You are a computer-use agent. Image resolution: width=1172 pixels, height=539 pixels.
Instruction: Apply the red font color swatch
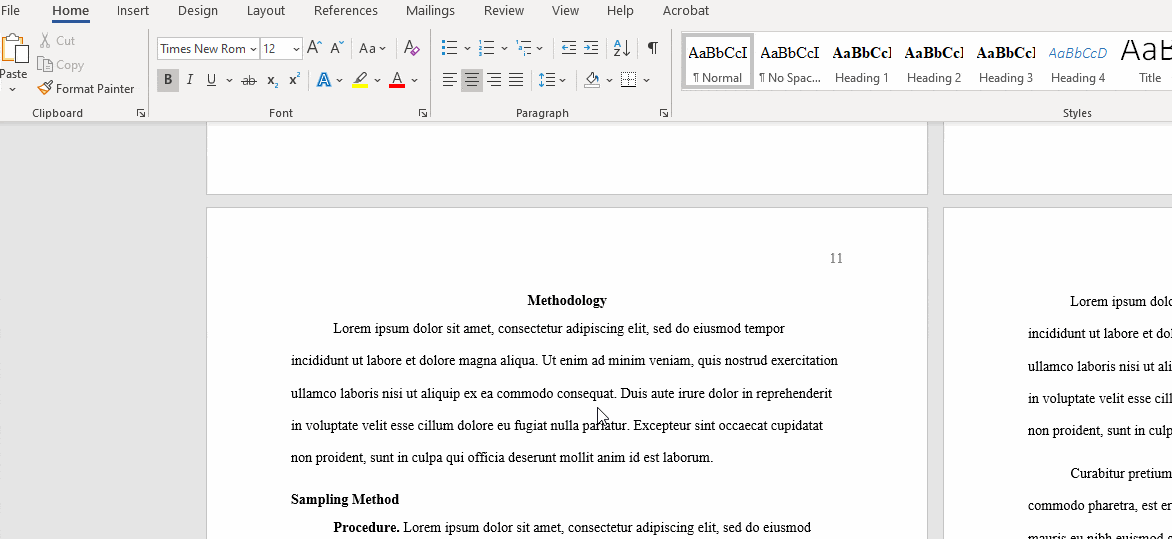[x=397, y=80]
